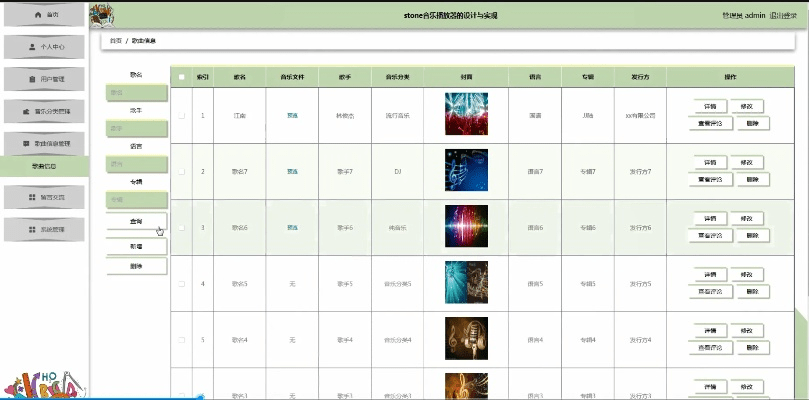Click the app logo in header
The width and height of the screenshot is (809, 400).
[x=101, y=16]
